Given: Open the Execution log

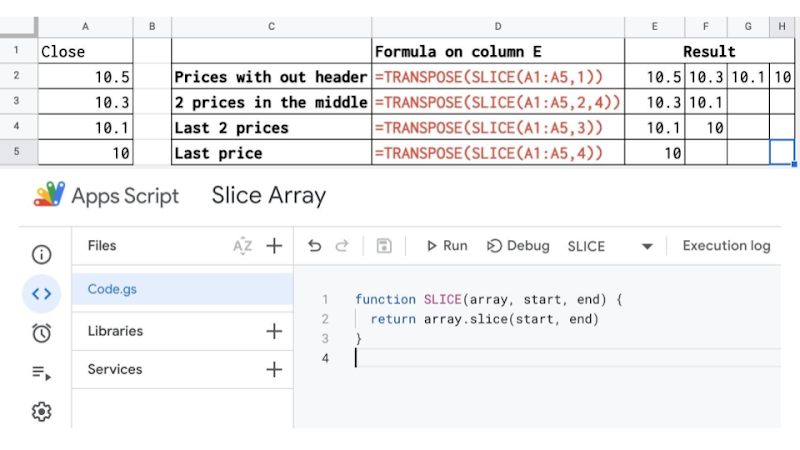Looking at the screenshot, I should click(726, 246).
